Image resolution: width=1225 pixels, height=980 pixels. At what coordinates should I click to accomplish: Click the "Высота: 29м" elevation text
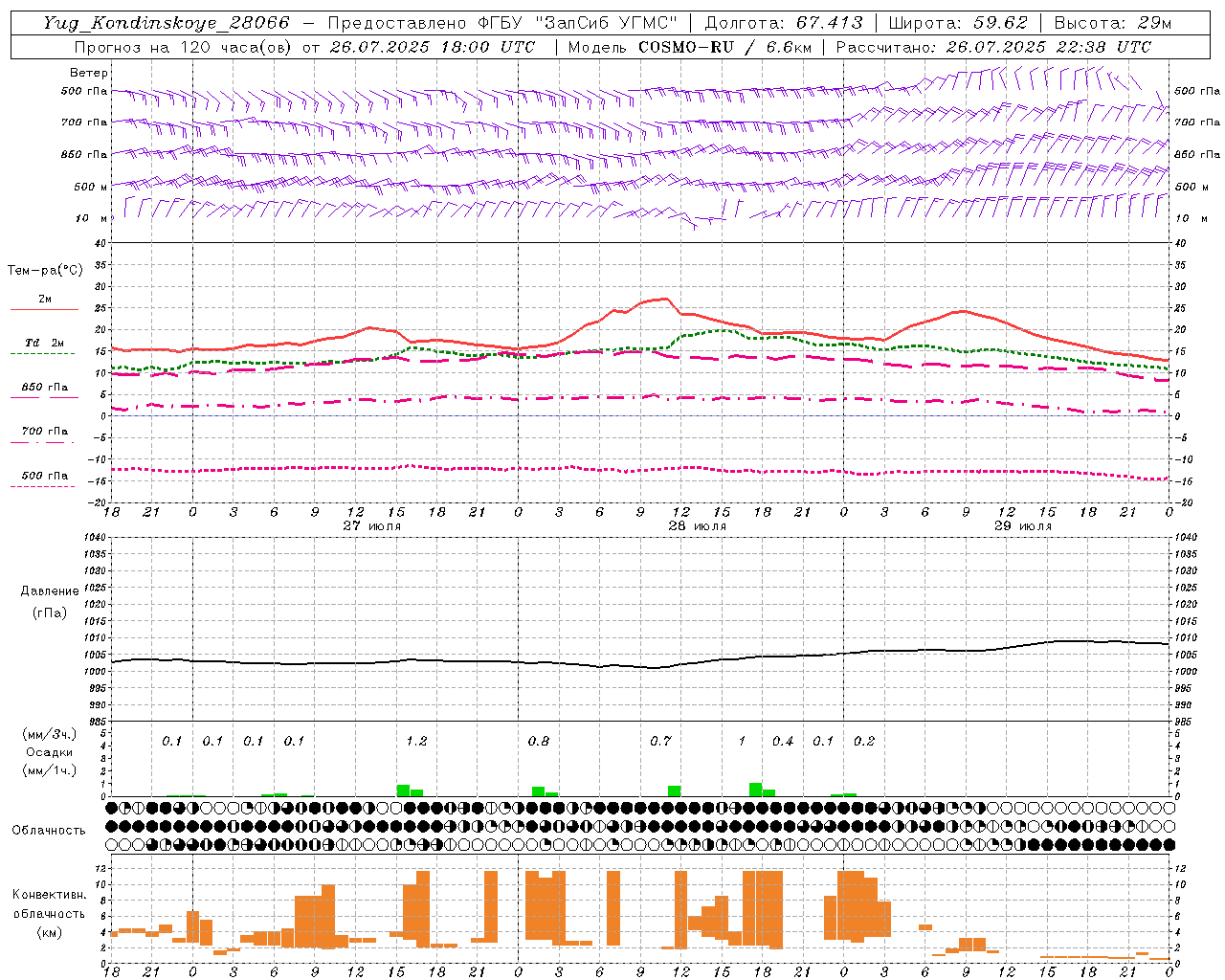[x=1112, y=23]
